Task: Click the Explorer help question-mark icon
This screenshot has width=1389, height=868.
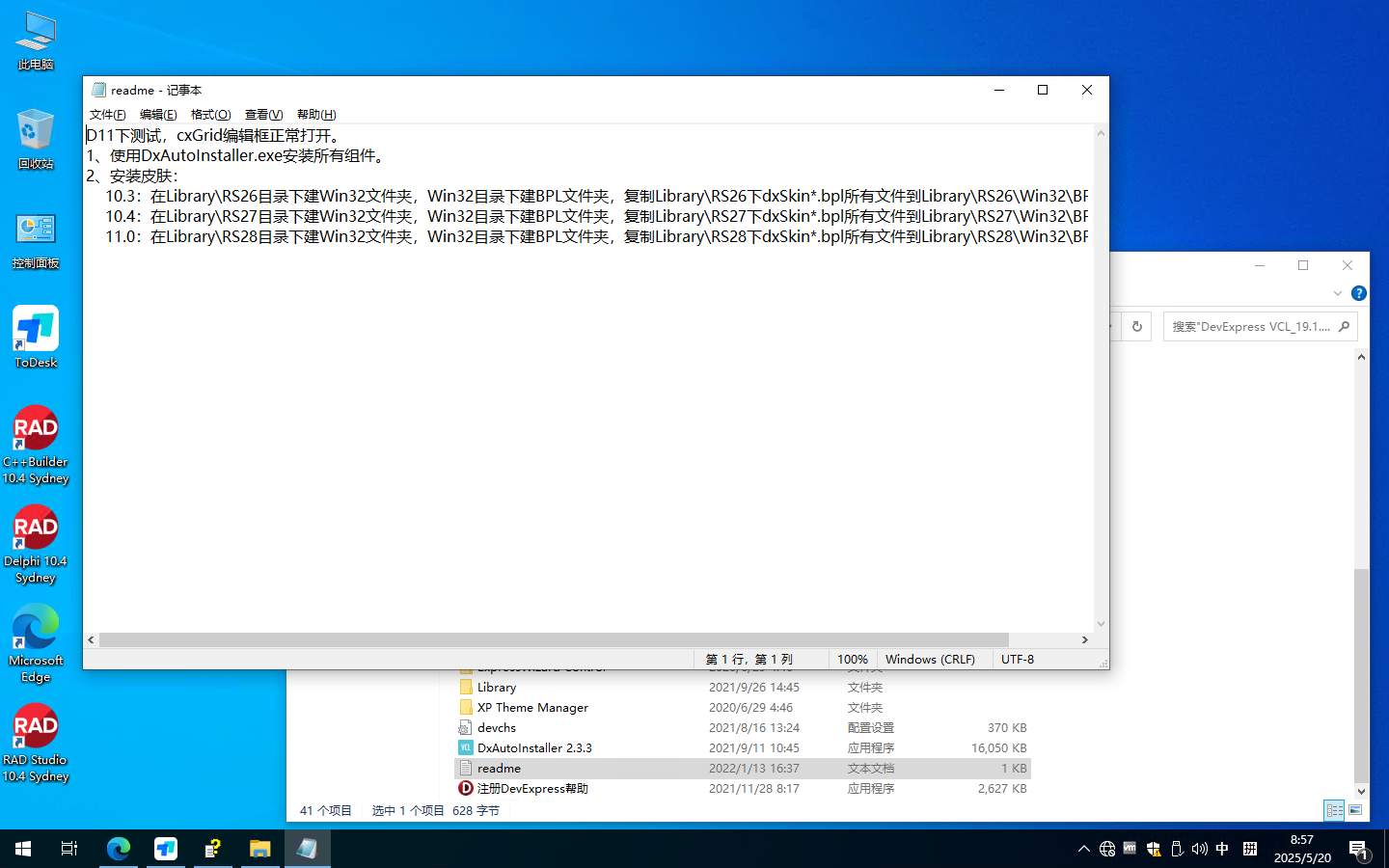Action: (1359, 293)
